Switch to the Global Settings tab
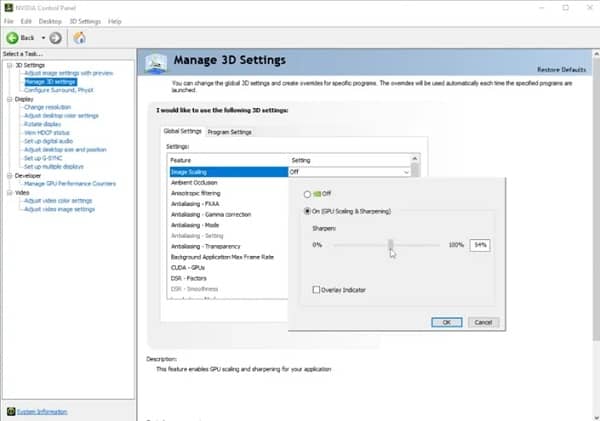The width and height of the screenshot is (600, 421). pyautogui.click(x=183, y=131)
